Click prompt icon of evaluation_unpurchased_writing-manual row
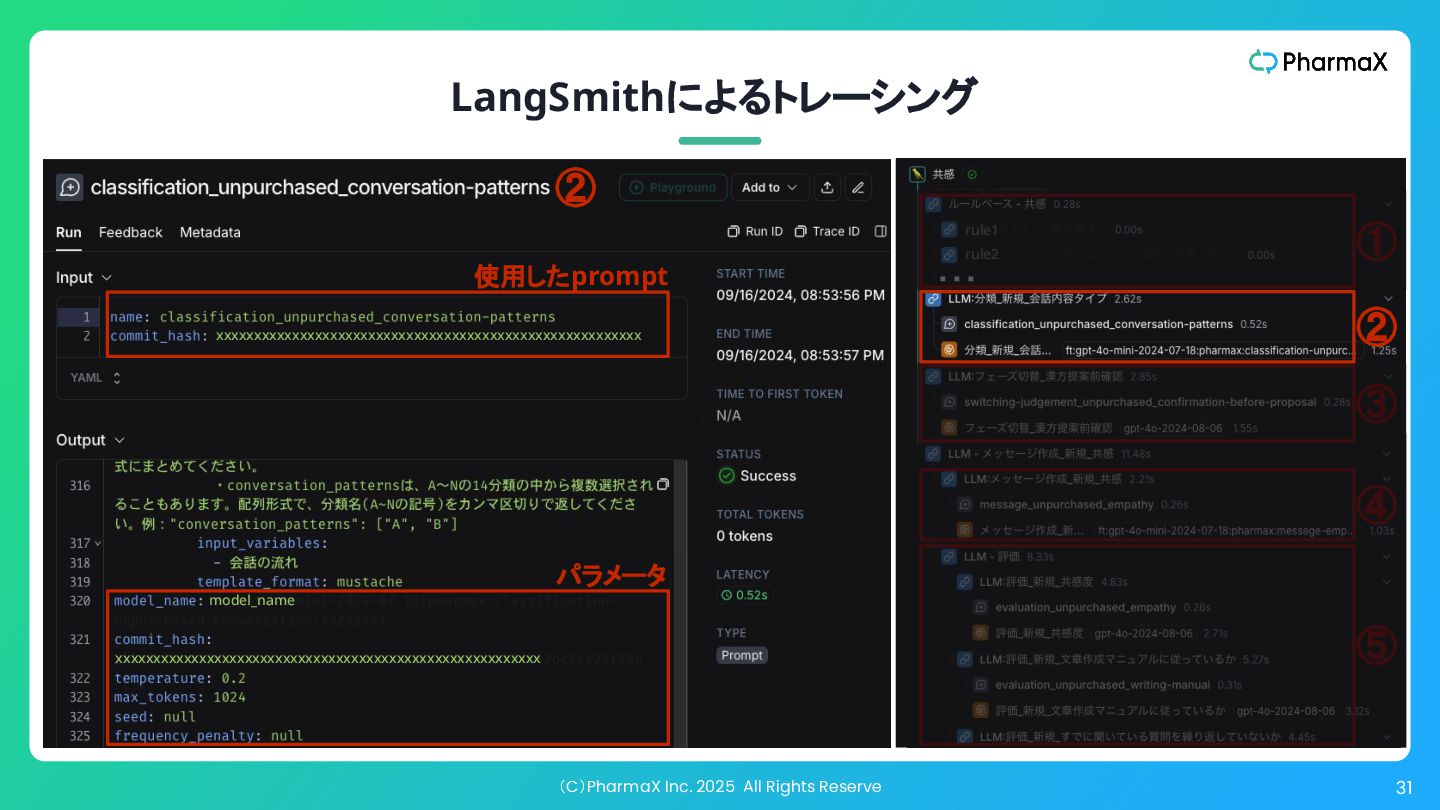This screenshot has height=810, width=1440. point(981,685)
